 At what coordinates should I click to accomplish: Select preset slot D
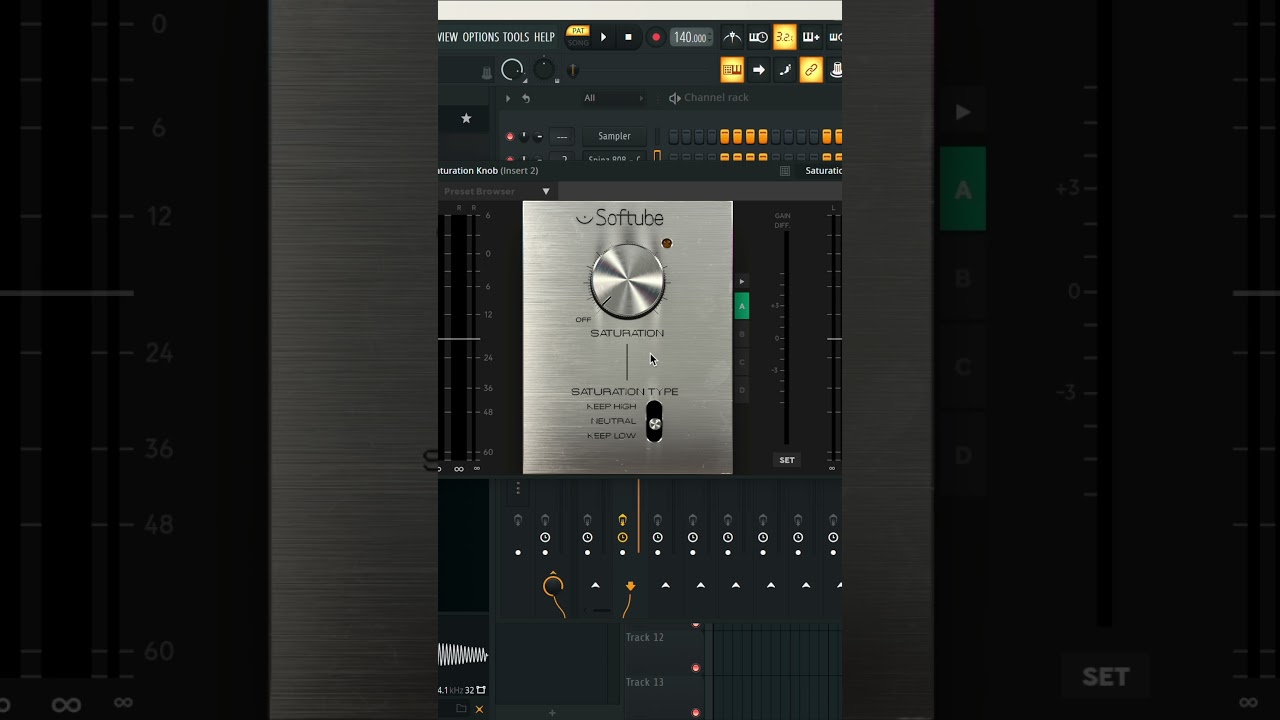[x=742, y=390]
